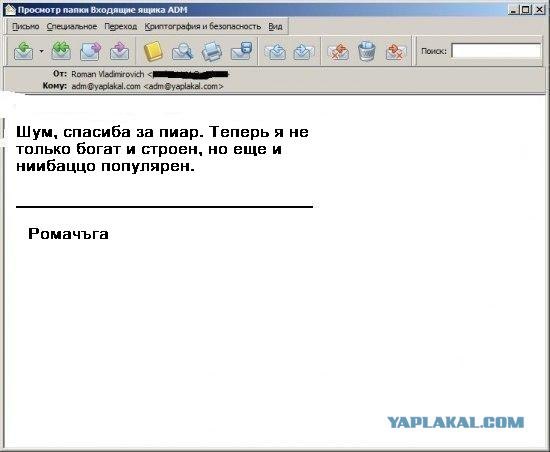This screenshot has height=452, width=550.
Task: Open the yellow address book icon
Action: click(x=153, y=51)
